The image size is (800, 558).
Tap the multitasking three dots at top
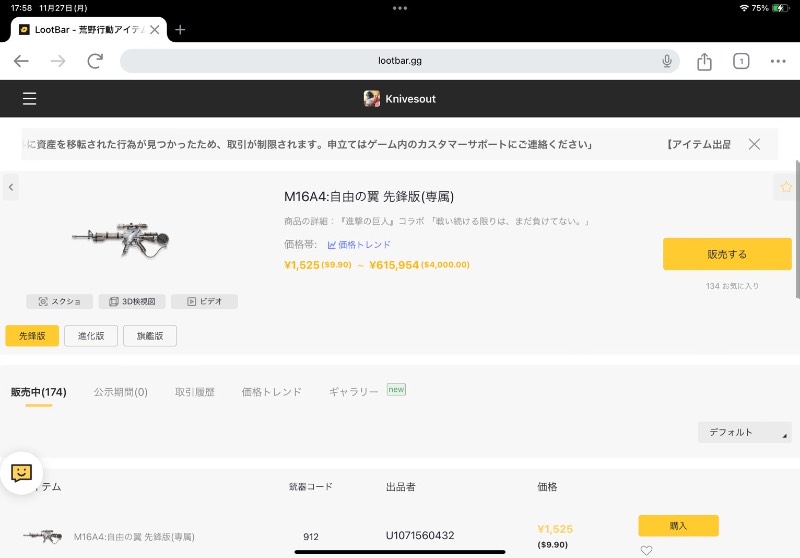coord(399,8)
